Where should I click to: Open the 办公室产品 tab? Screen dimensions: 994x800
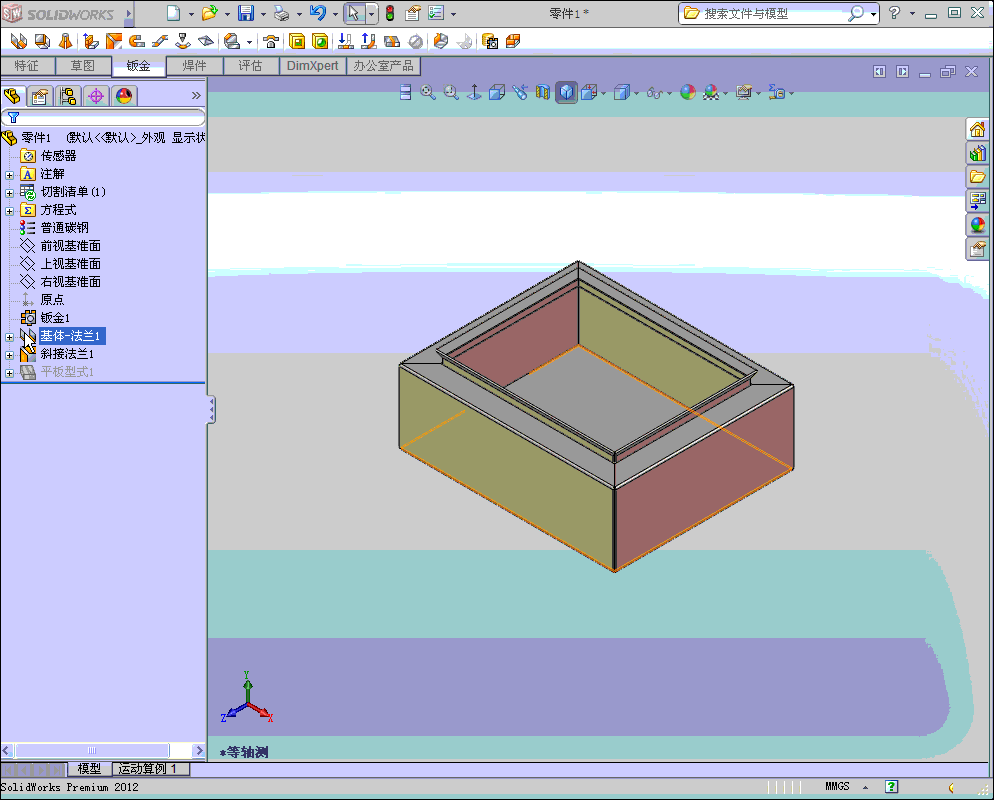[383, 66]
